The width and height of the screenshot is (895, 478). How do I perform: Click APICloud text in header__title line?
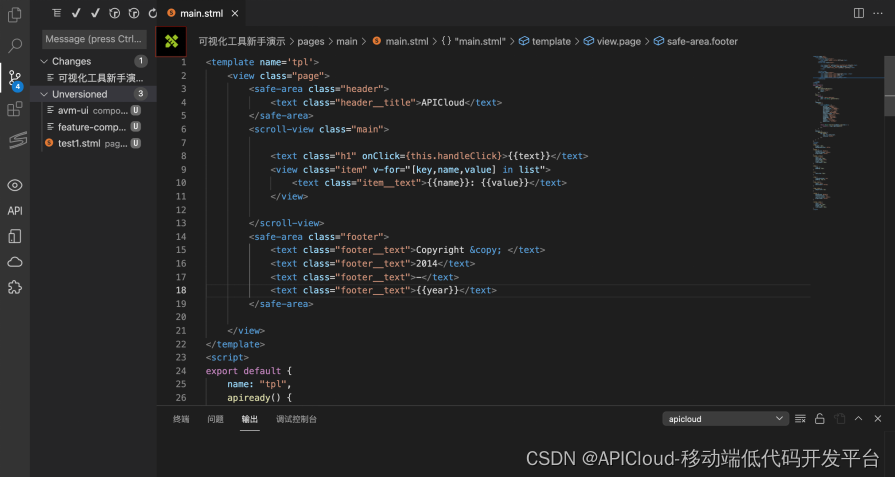pos(443,103)
